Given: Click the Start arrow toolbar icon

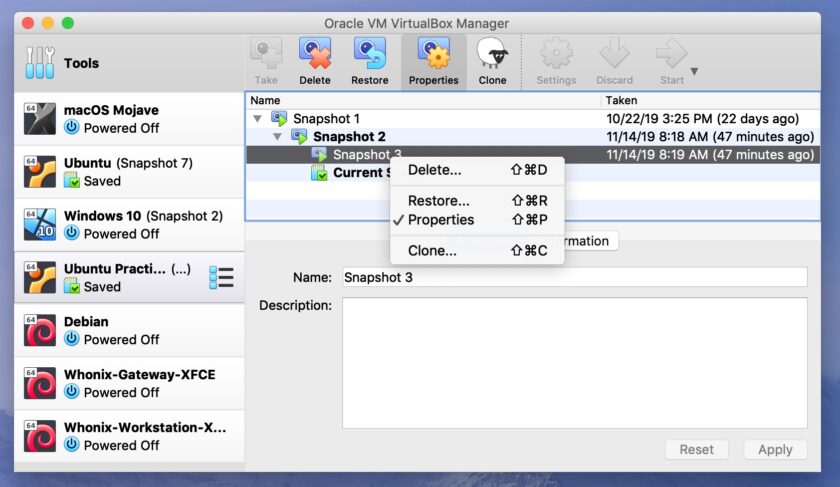Looking at the screenshot, I should point(671,54).
